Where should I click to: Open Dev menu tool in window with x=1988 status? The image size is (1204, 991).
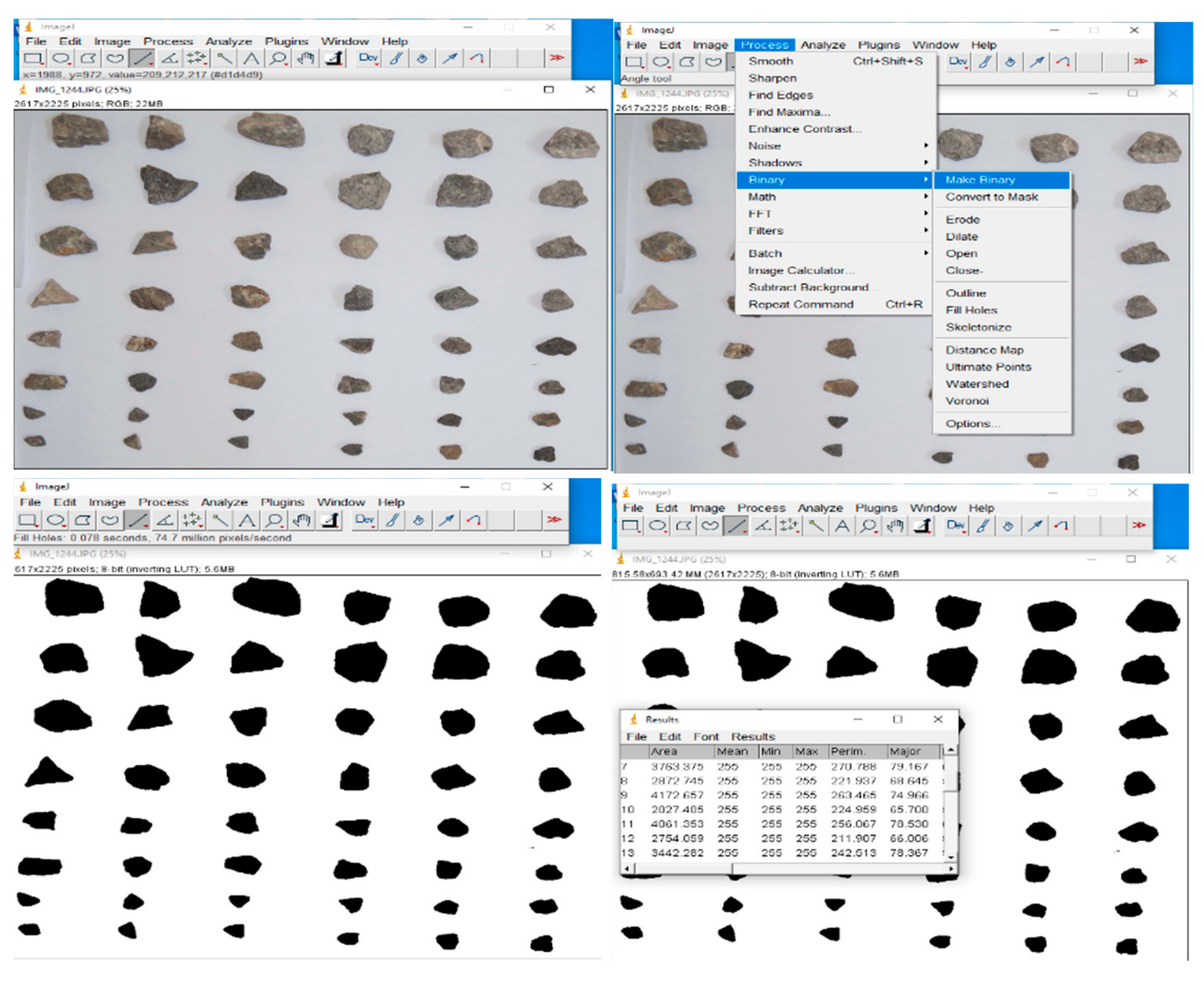point(368,58)
